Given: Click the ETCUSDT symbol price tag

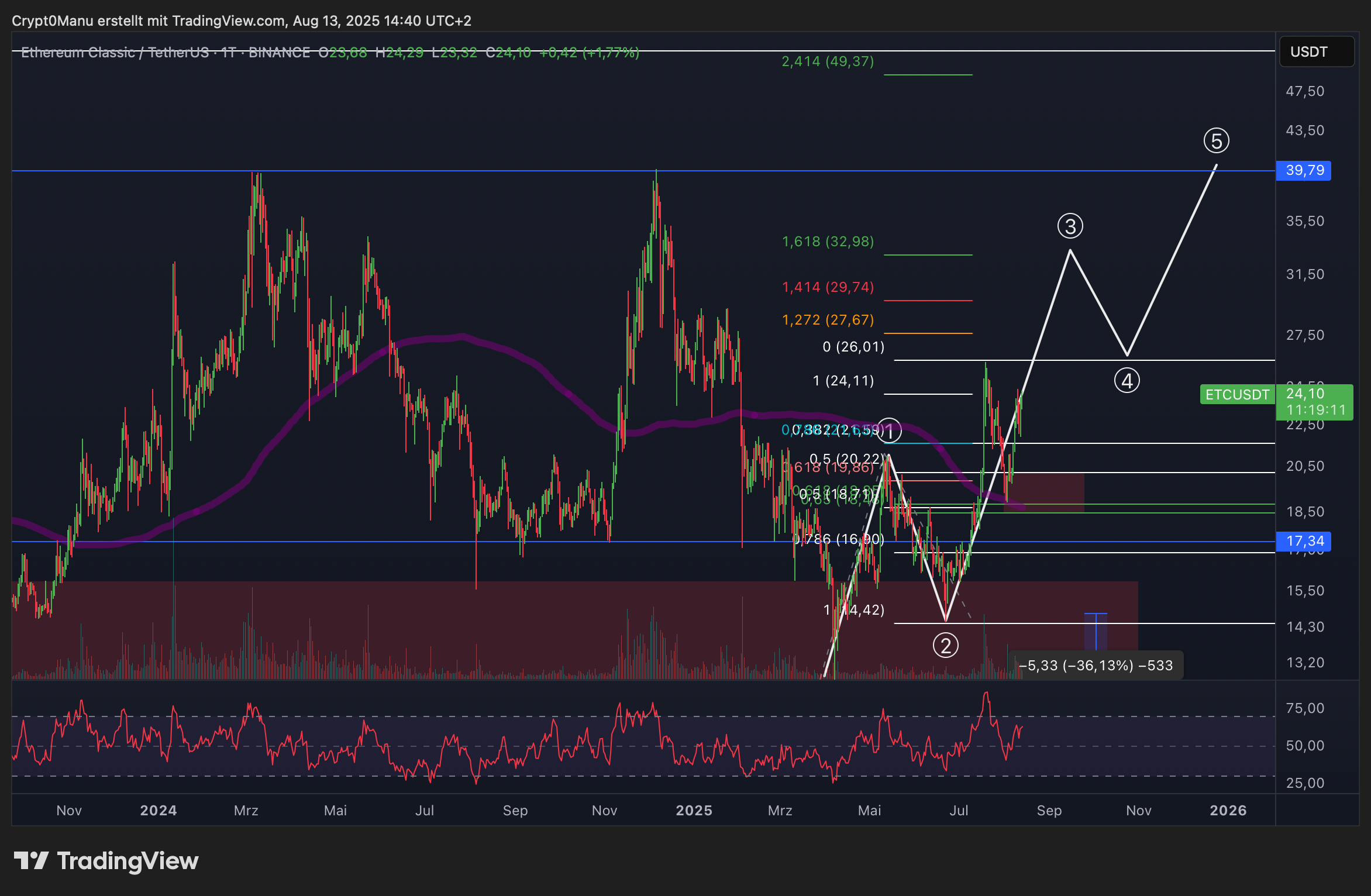Looking at the screenshot, I should [x=1236, y=394].
